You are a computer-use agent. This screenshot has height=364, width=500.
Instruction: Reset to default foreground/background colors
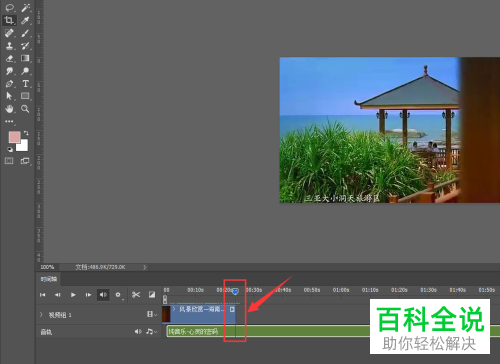[10, 149]
